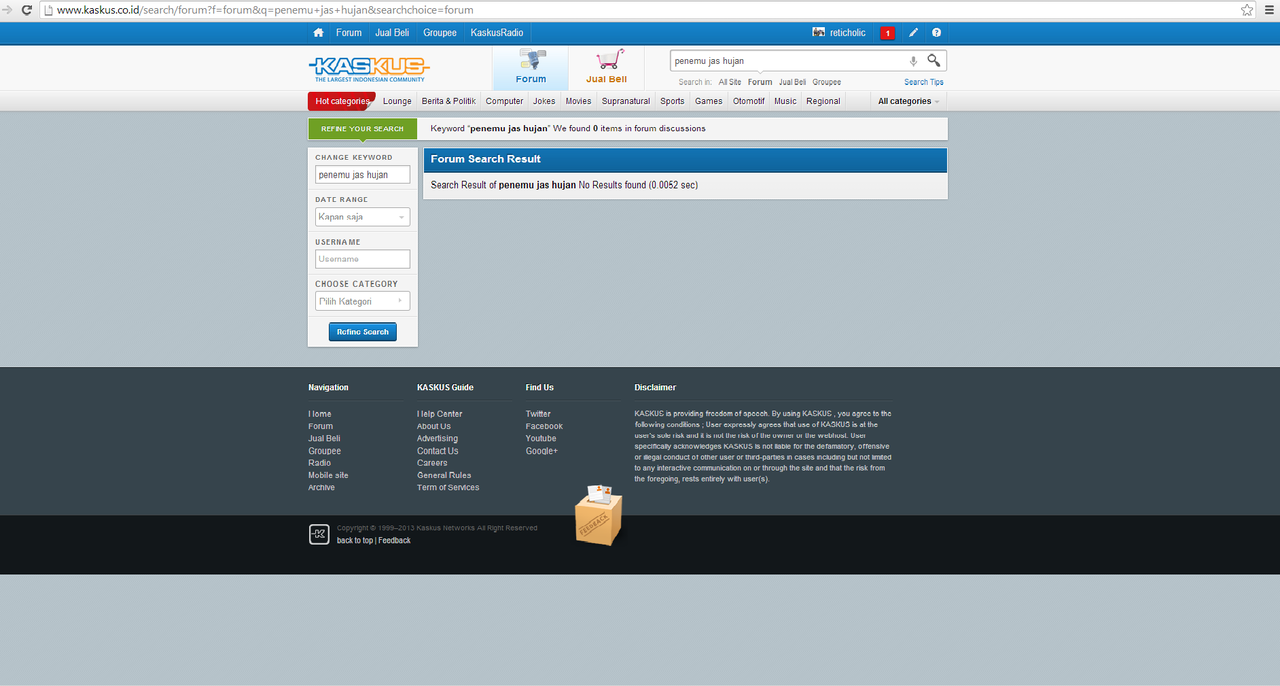Viewport: 1280px width, 686px height.
Task: Open Archive footer link
Action: coord(322,488)
